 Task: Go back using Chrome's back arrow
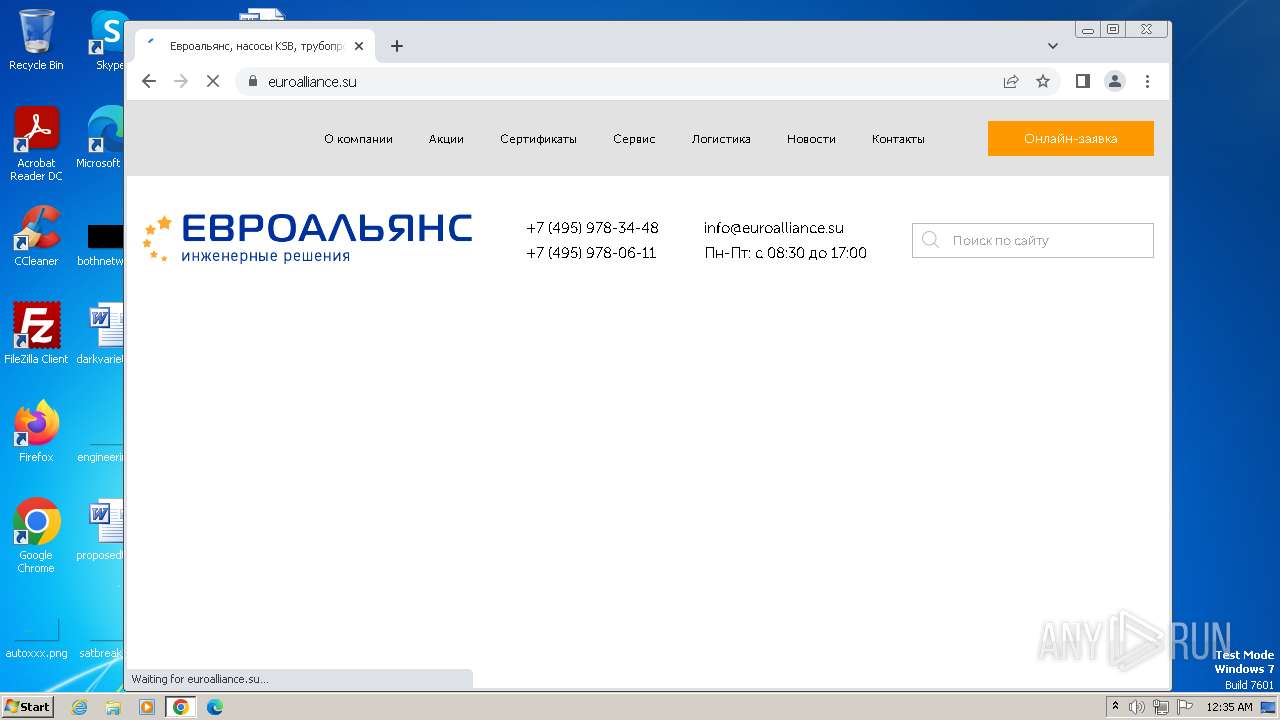pos(149,81)
